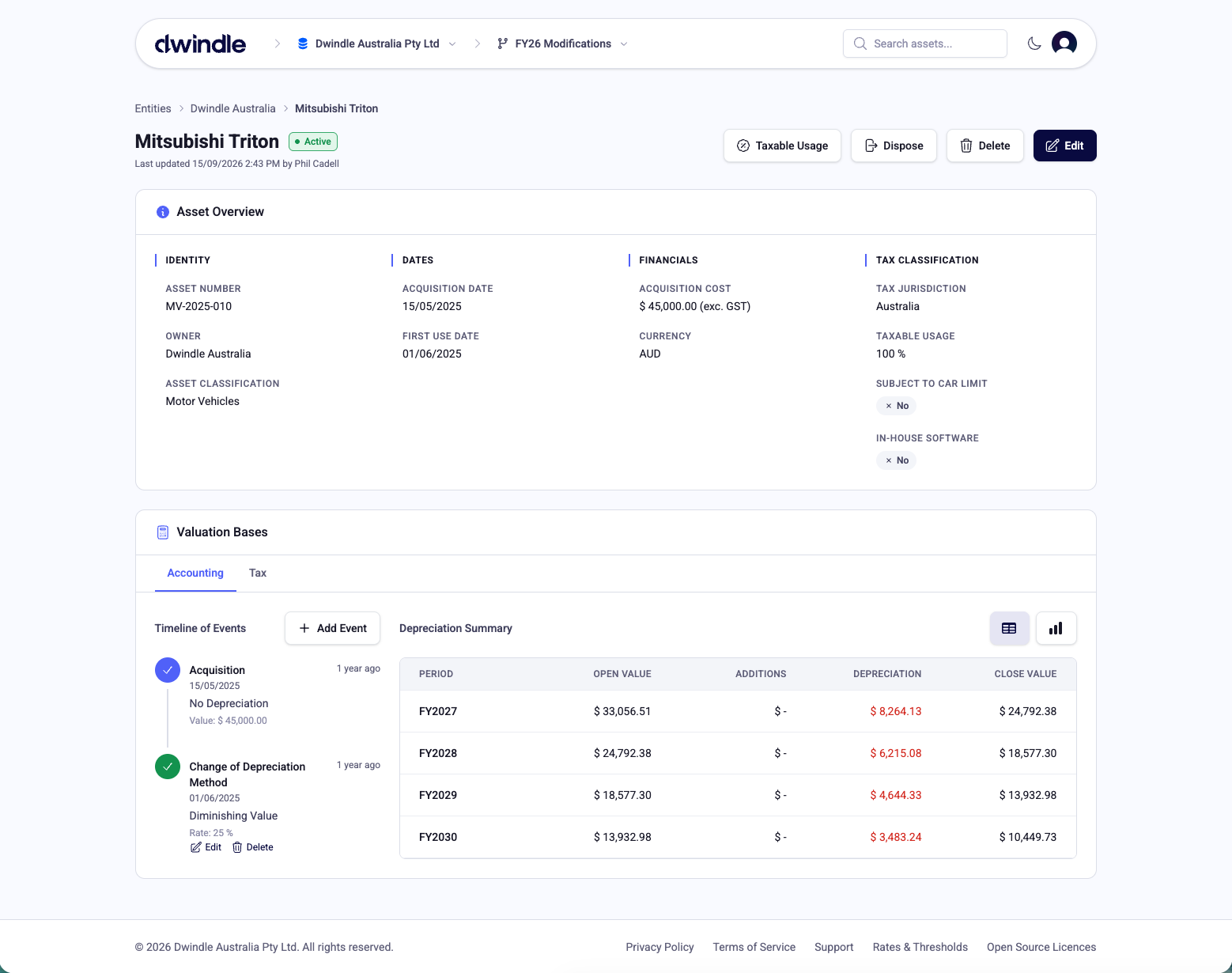The height and width of the screenshot is (973, 1232).
Task: Click the $ 8,264.13 depreciation value
Action: pyautogui.click(x=896, y=711)
